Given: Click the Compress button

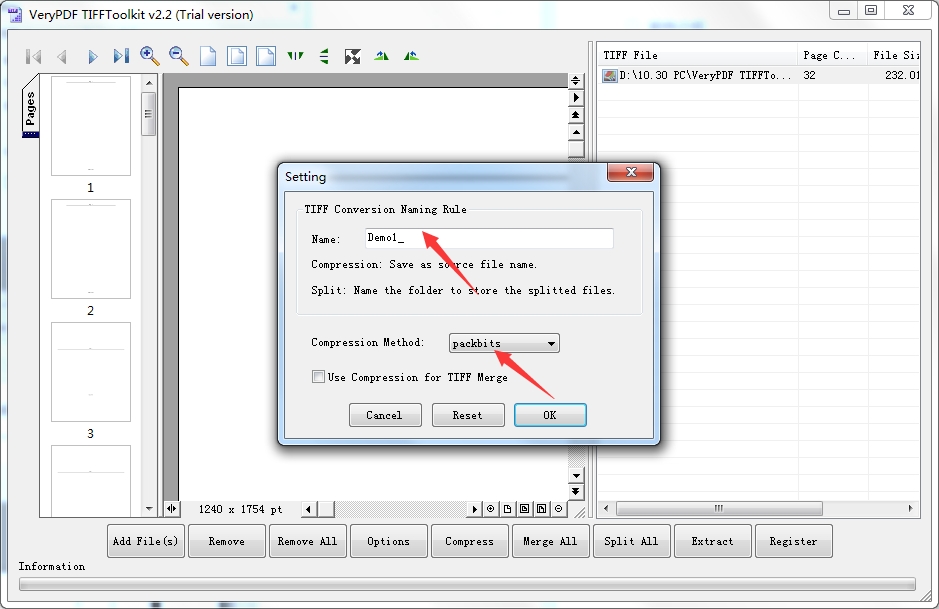Looking at the screenshot, I should tap(470, 541).
